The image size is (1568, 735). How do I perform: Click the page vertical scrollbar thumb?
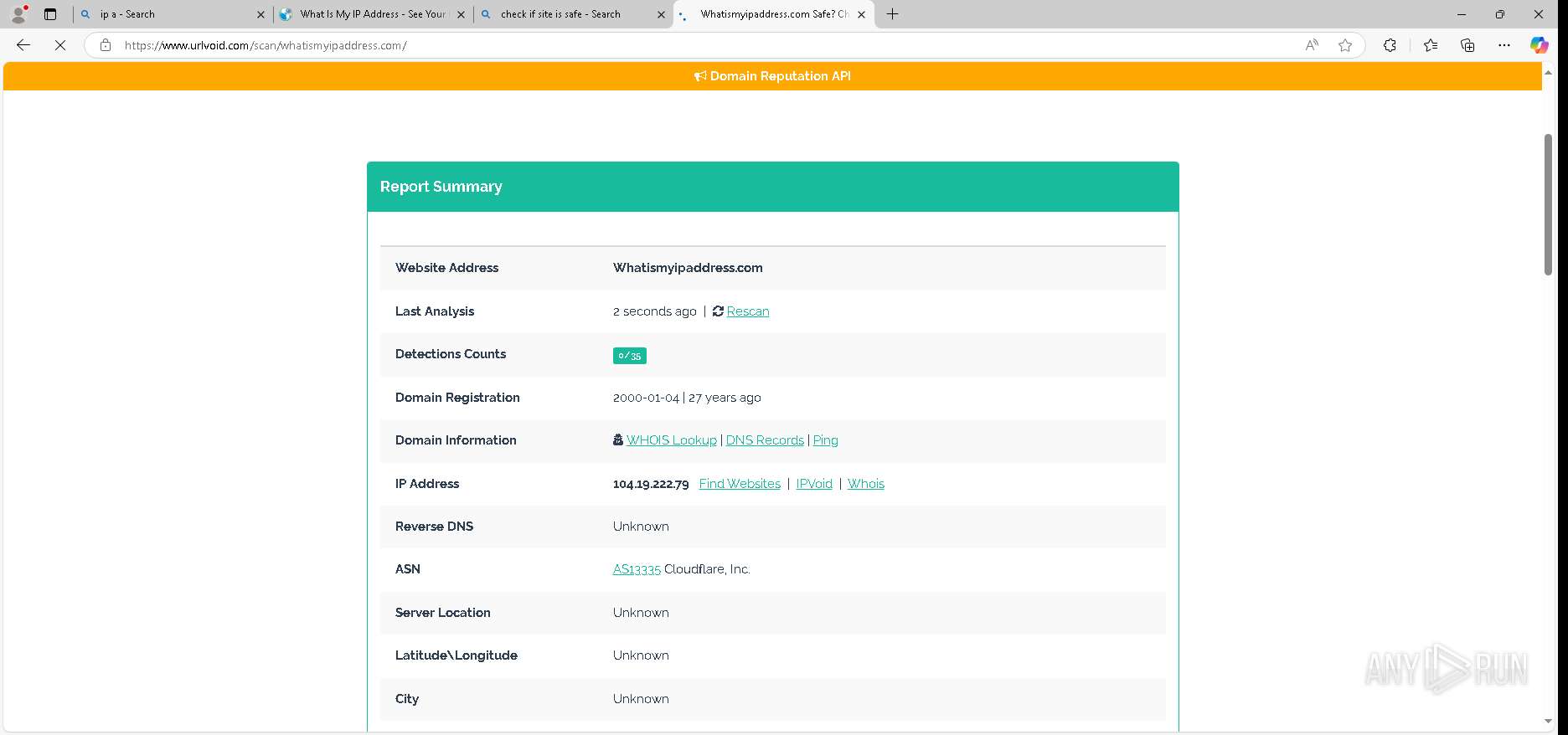point(1548,204)
